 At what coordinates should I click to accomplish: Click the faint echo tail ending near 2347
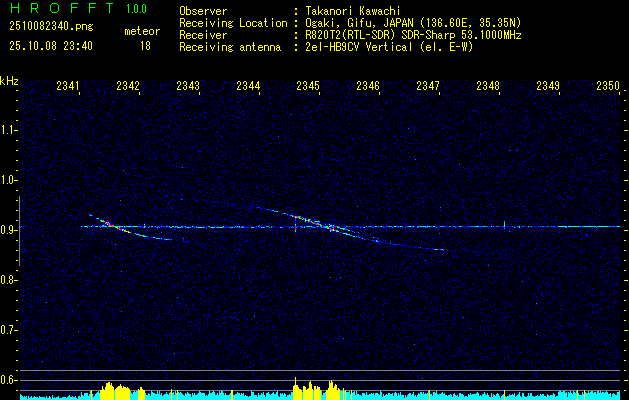(x=417, y=247)
